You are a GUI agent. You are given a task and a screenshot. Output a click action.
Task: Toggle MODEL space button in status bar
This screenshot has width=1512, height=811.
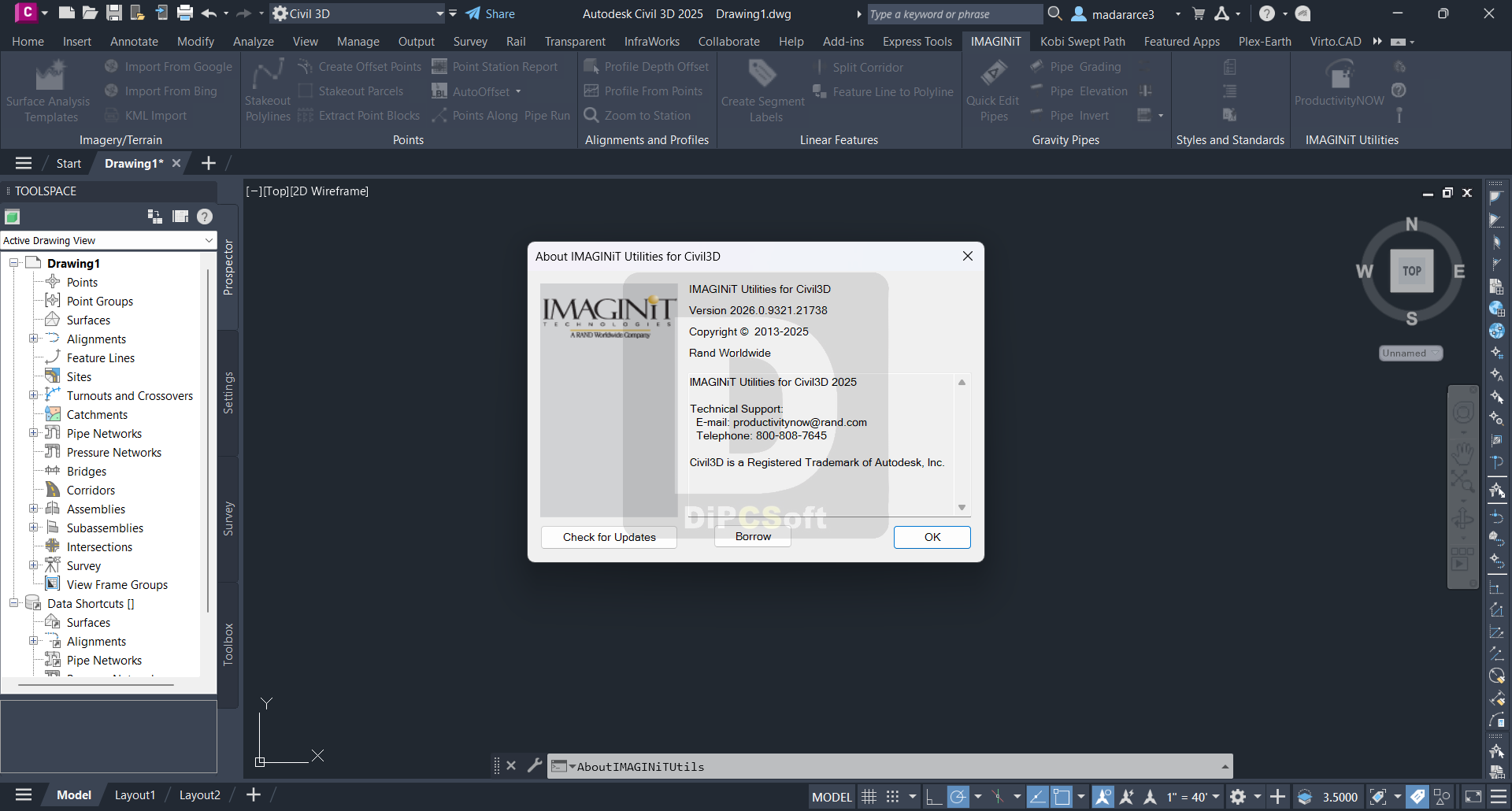tap(832, 797)
